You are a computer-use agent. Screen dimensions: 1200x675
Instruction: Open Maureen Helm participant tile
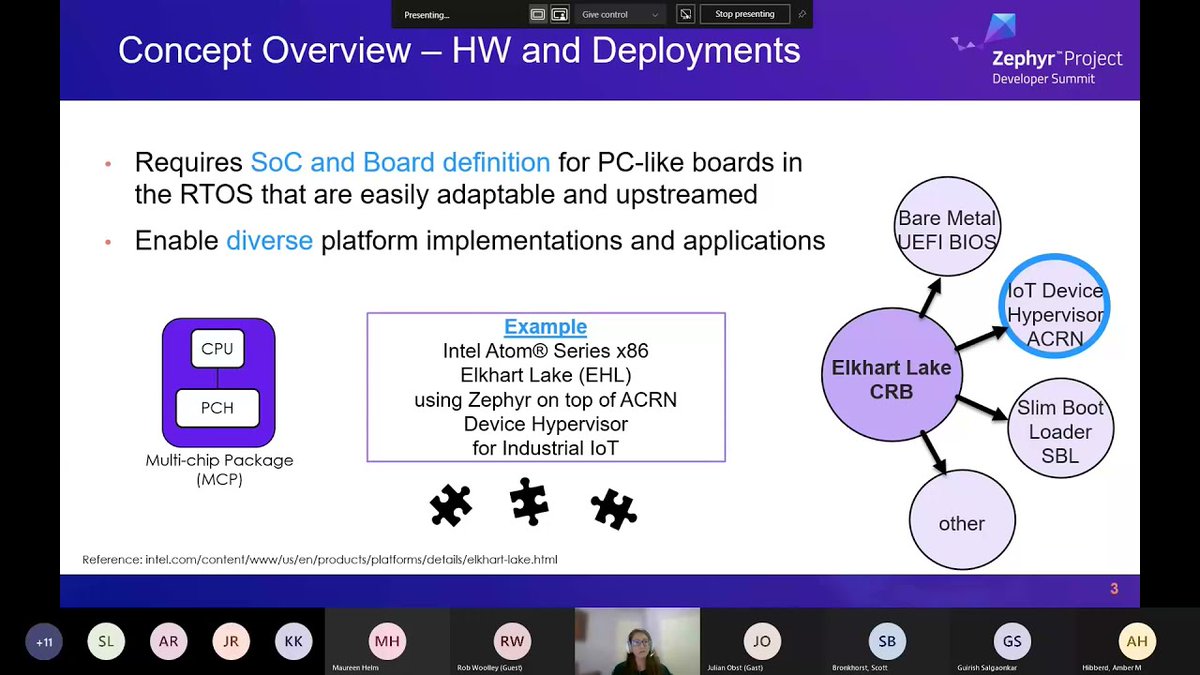pos(387,641)
